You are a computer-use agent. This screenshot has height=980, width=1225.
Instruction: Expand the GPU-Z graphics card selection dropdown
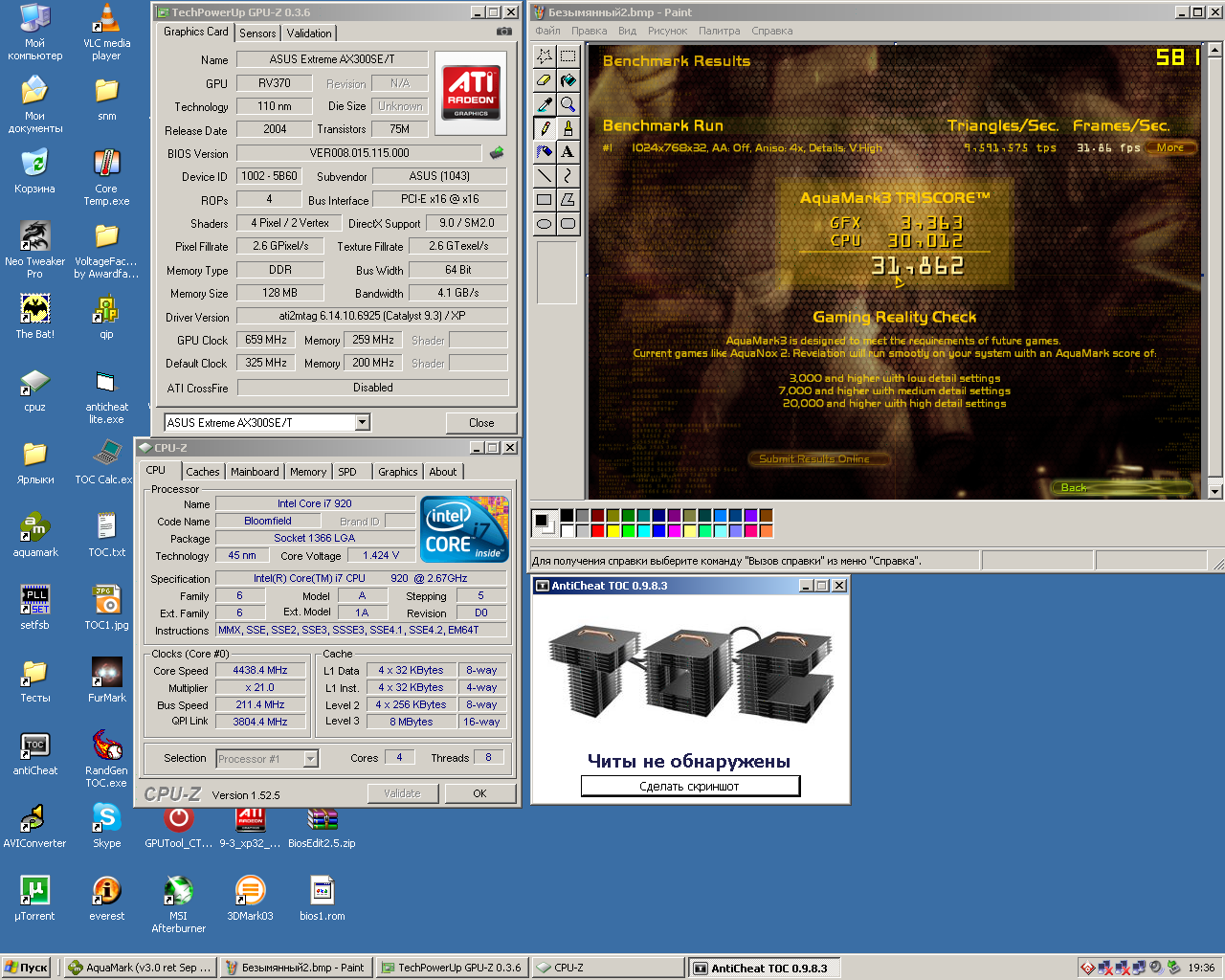(x=363, y=422)
